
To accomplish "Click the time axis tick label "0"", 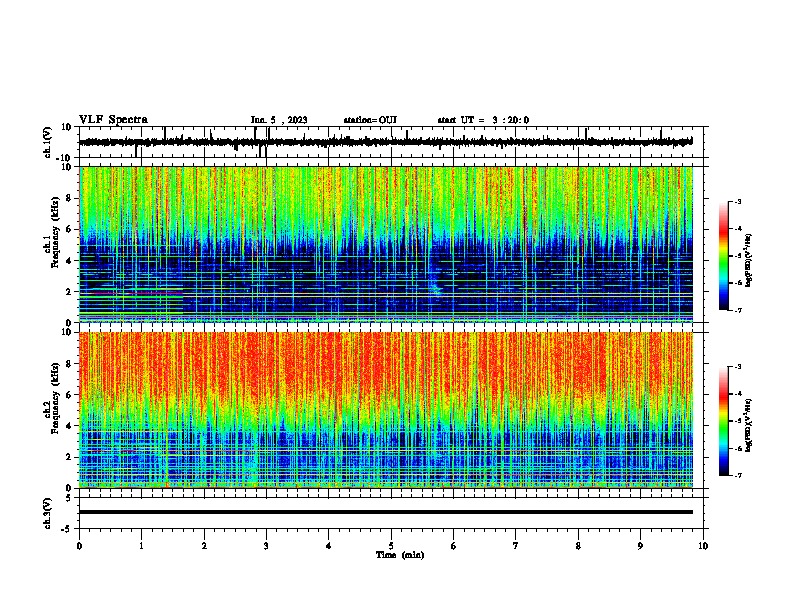I will coord(79,546).
